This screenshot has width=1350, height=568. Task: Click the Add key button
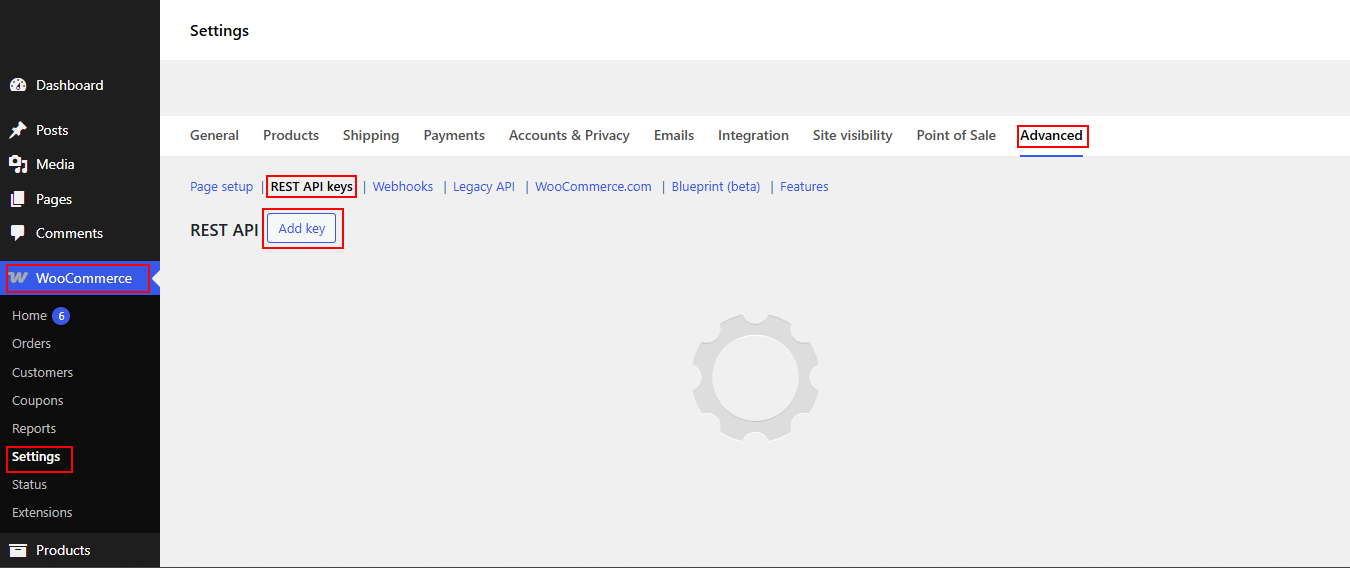tap(302, 229)
